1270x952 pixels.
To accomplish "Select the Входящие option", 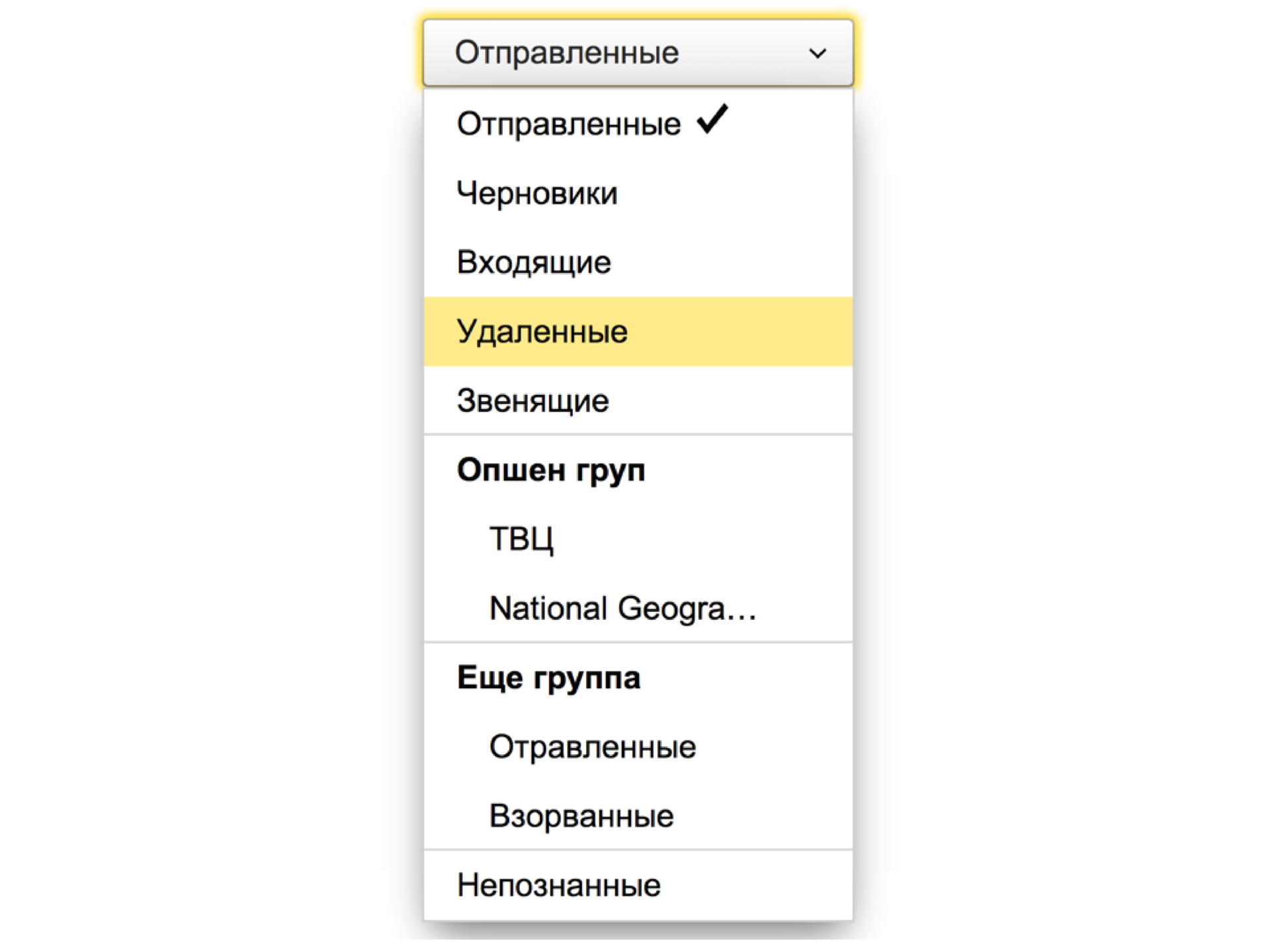I will click(532, 262).
